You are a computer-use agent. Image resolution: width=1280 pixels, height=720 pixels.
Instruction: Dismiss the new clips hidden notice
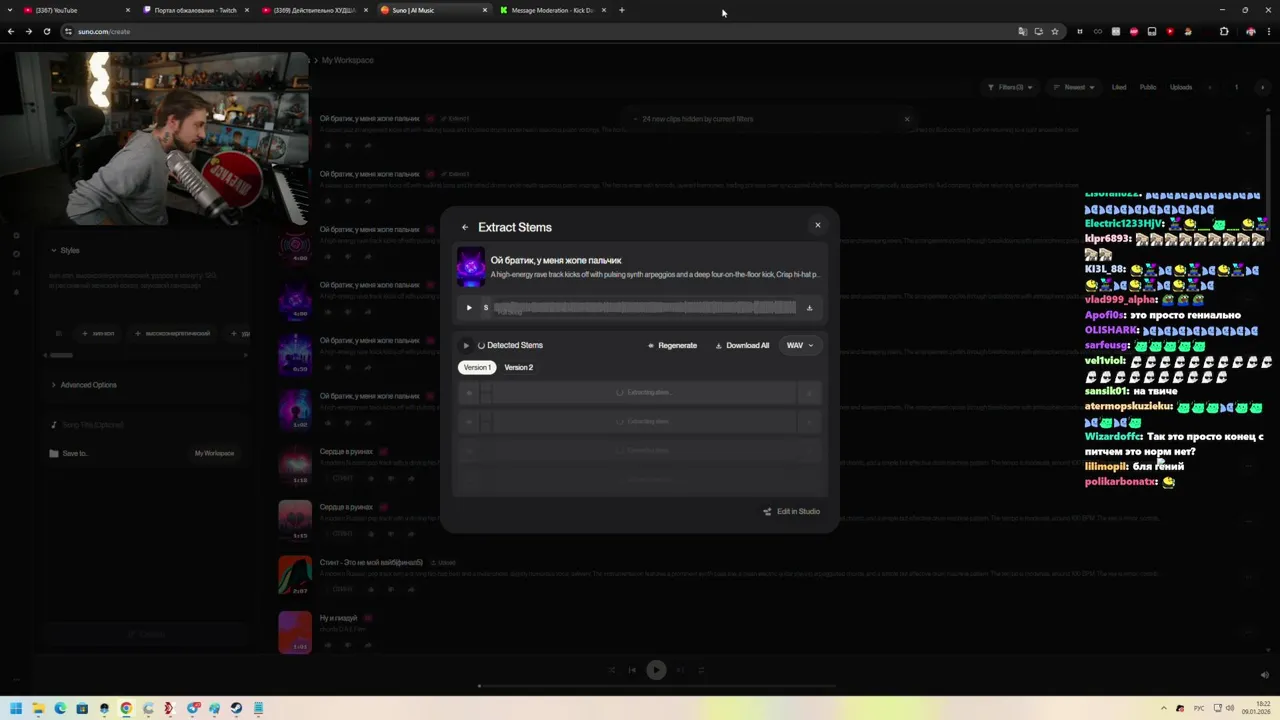click(907, 119)
